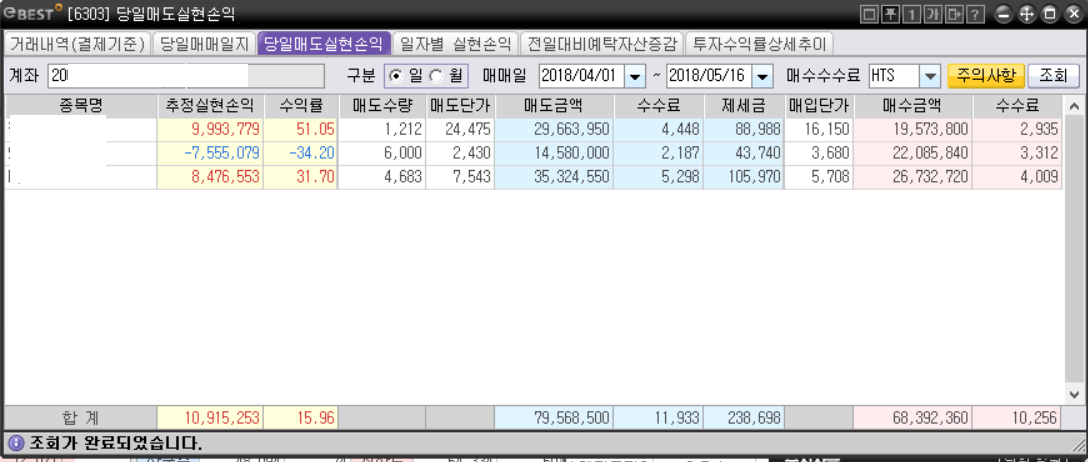This screenshot has width=1088, height=462.
Task: Switch to the 거래내역(결제기준) tab
Action: (x=76, y=44)
